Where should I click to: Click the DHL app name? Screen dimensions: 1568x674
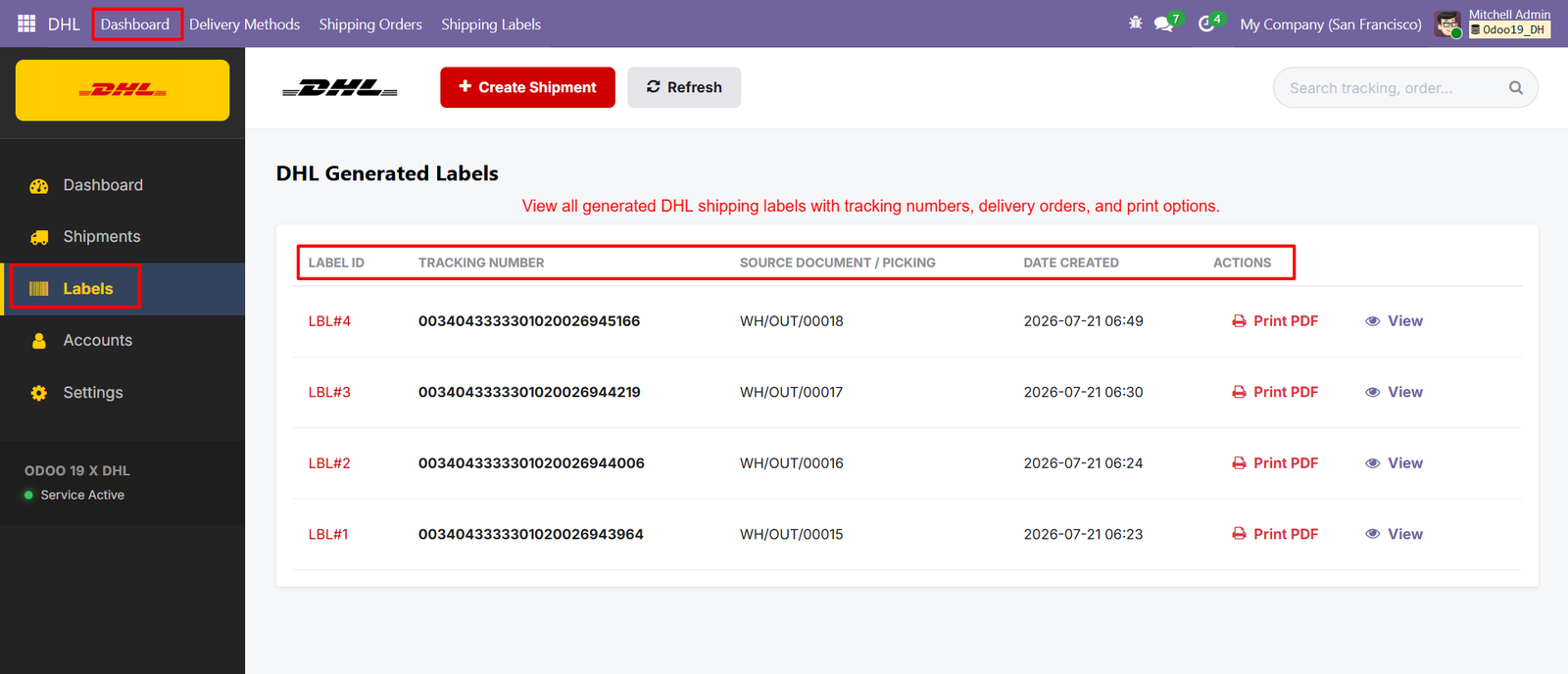64,24
